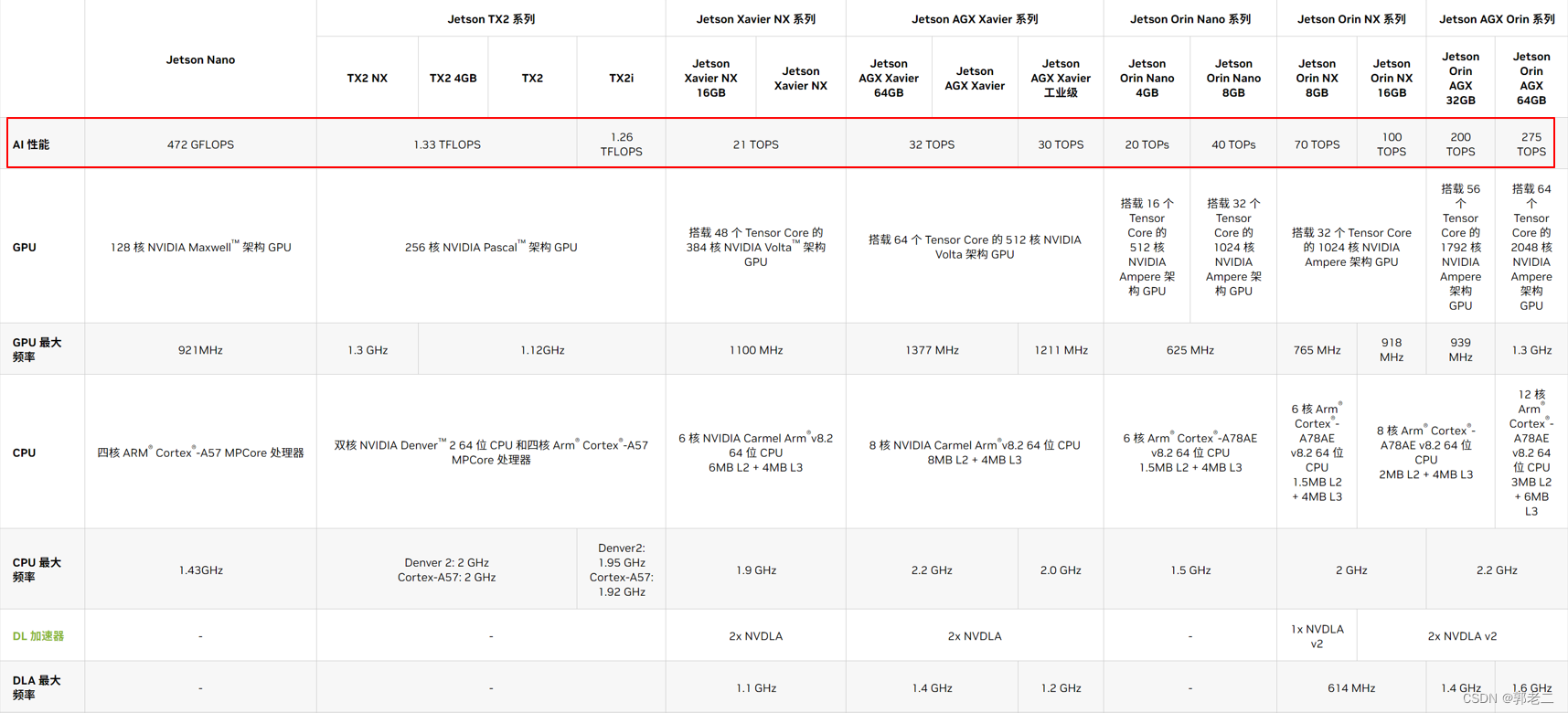The height and width of the screenshot is (713, 1568).
Task: Click the "1.5 GHz" cell
Action: [x=1190, y=570]
